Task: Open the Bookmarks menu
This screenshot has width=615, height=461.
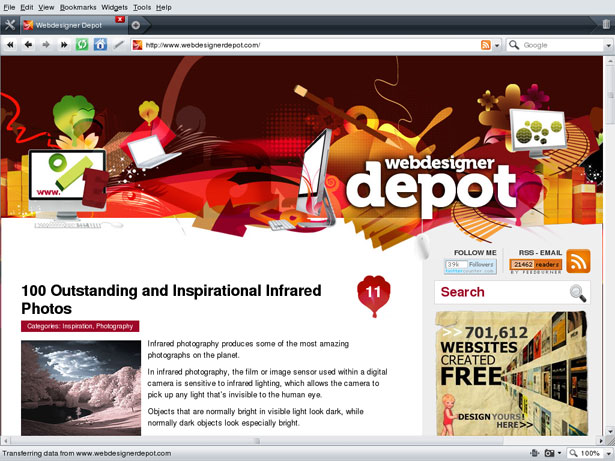Action: tap(78, 7)
